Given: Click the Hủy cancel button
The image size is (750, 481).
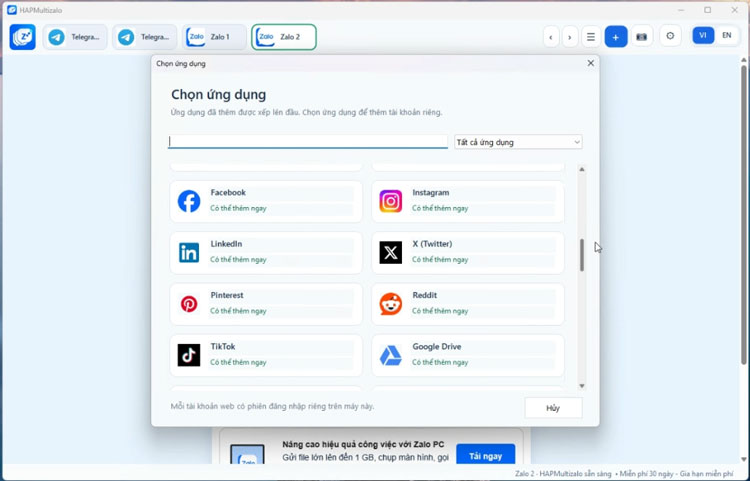Looking at the screenshot, I should [x=553, y=408].
